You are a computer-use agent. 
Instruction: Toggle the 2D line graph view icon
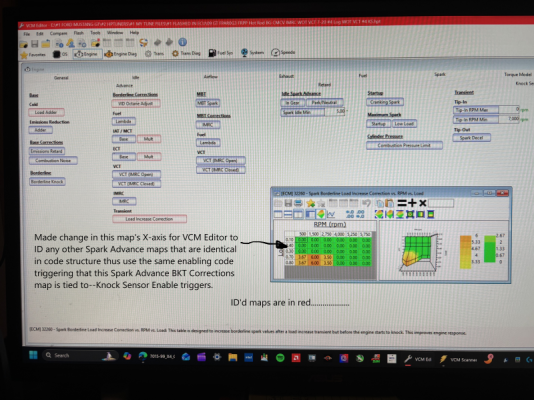click(x=331, y=214)
